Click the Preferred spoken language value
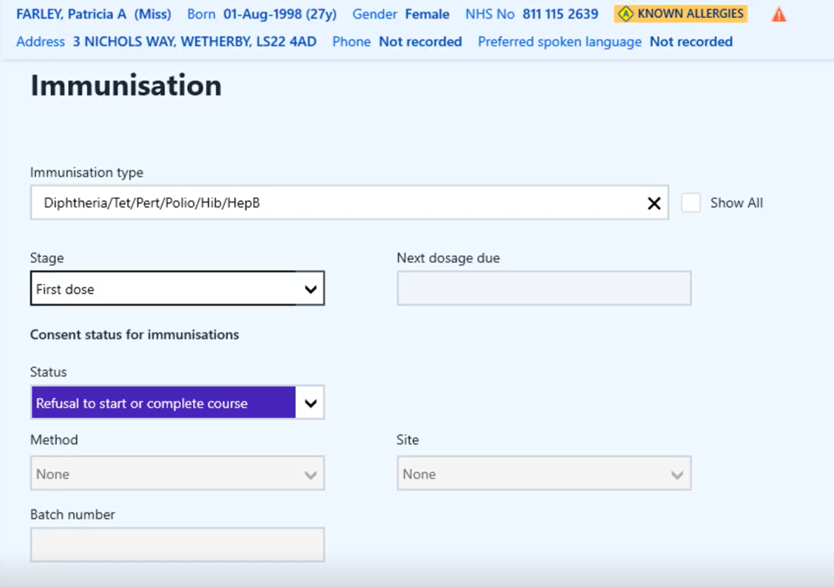 (691, 41)
